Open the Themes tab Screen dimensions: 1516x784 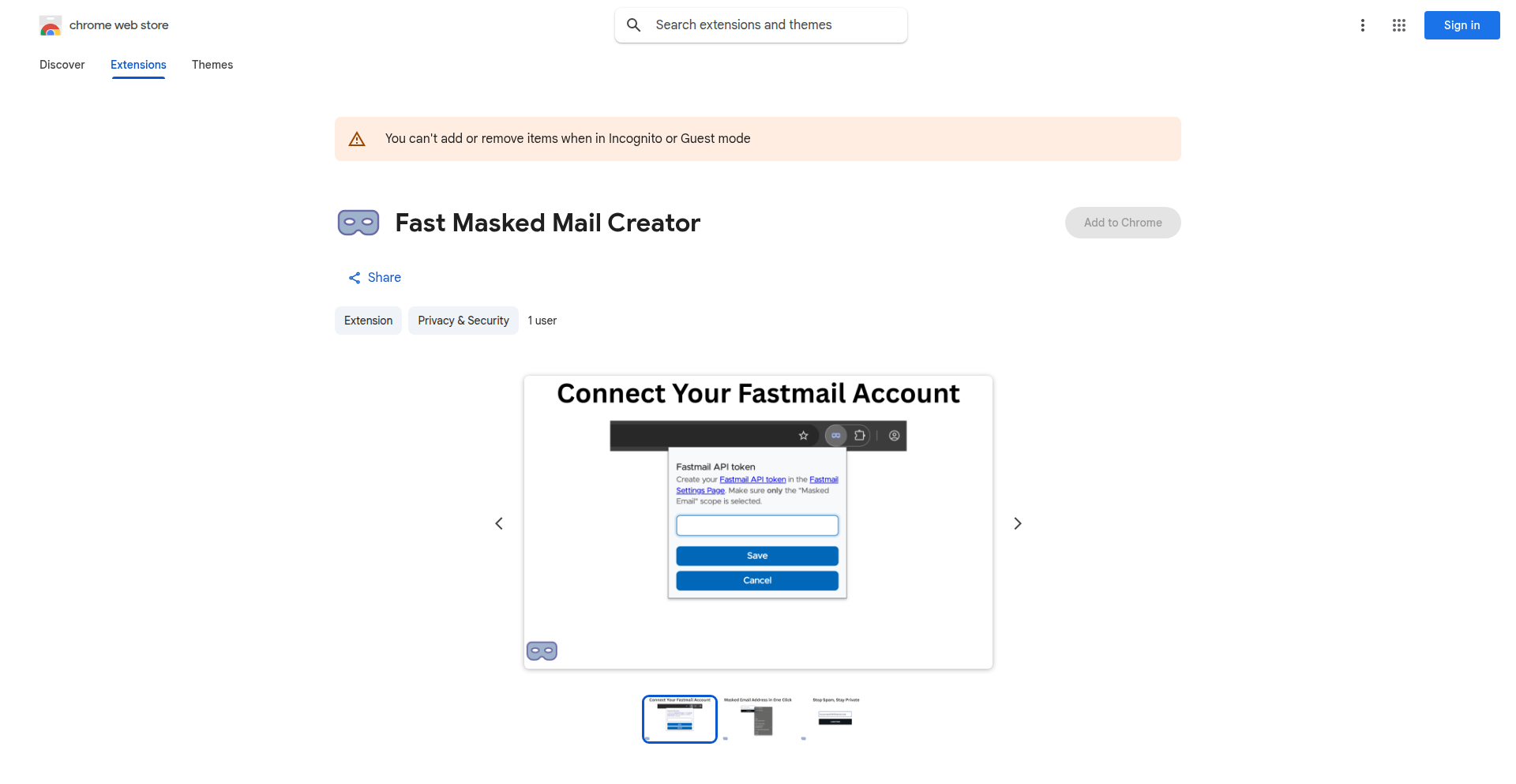point(212,65)
